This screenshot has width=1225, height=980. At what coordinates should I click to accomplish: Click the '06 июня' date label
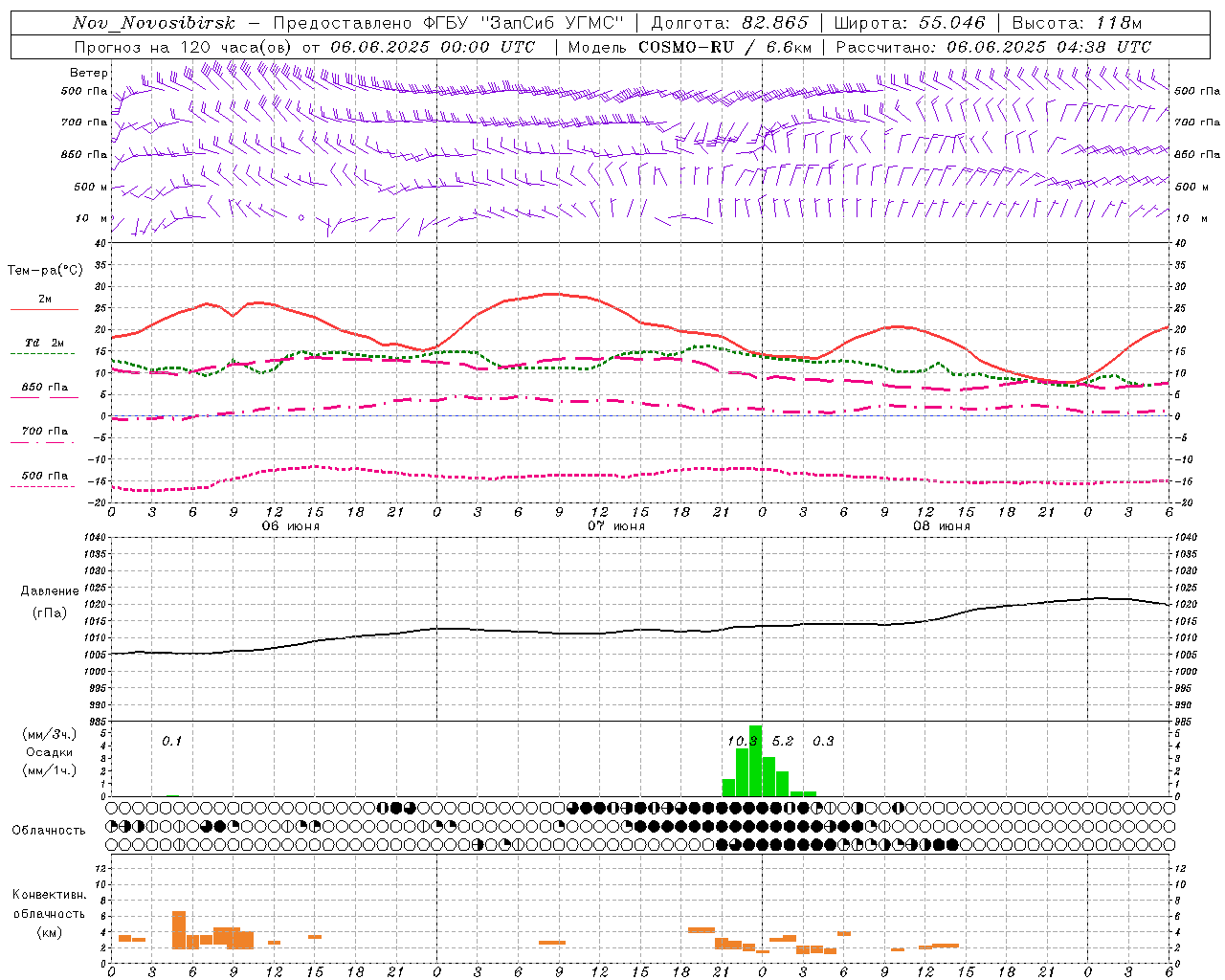click(x=291, y=526)
